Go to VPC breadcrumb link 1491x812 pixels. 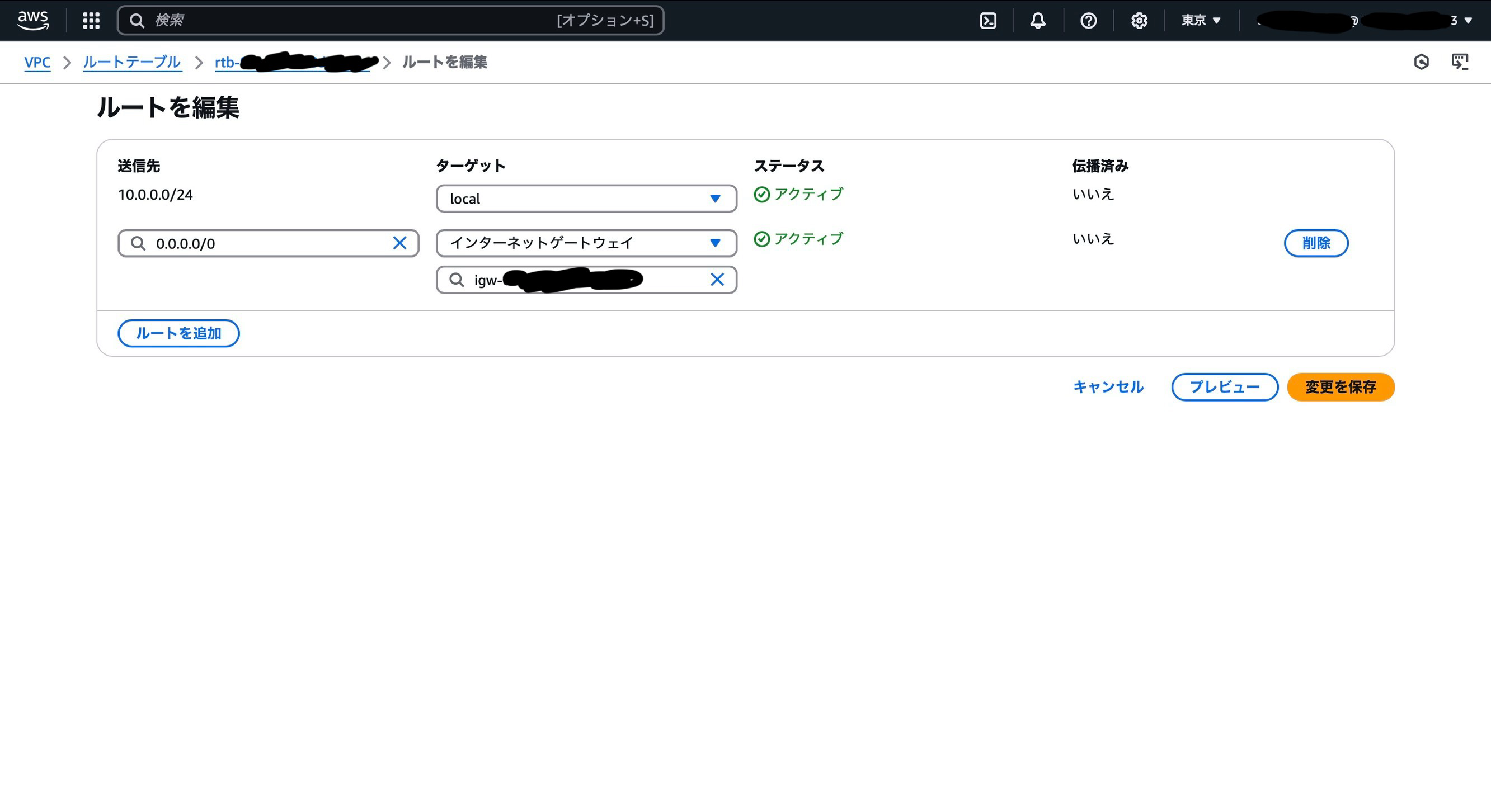(x=37, y=62)
